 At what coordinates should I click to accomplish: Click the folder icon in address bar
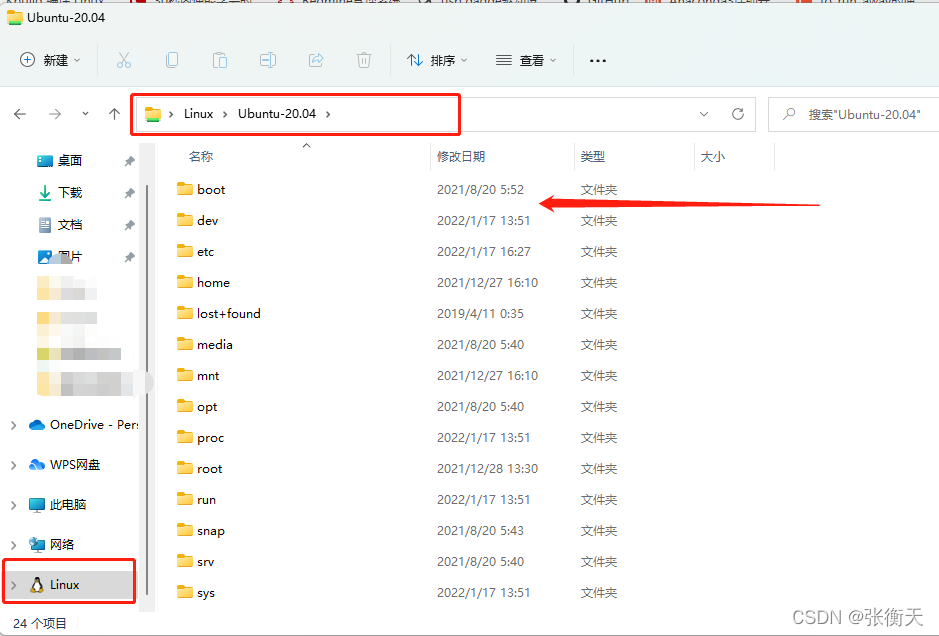click(x=153, y=114)
